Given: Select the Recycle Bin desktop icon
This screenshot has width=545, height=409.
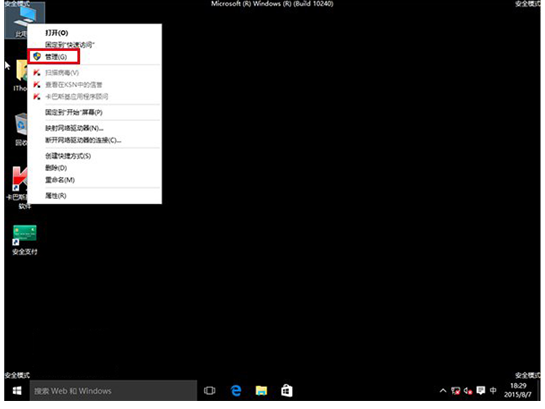Looking at the screenshot, I should pos(20,129).
